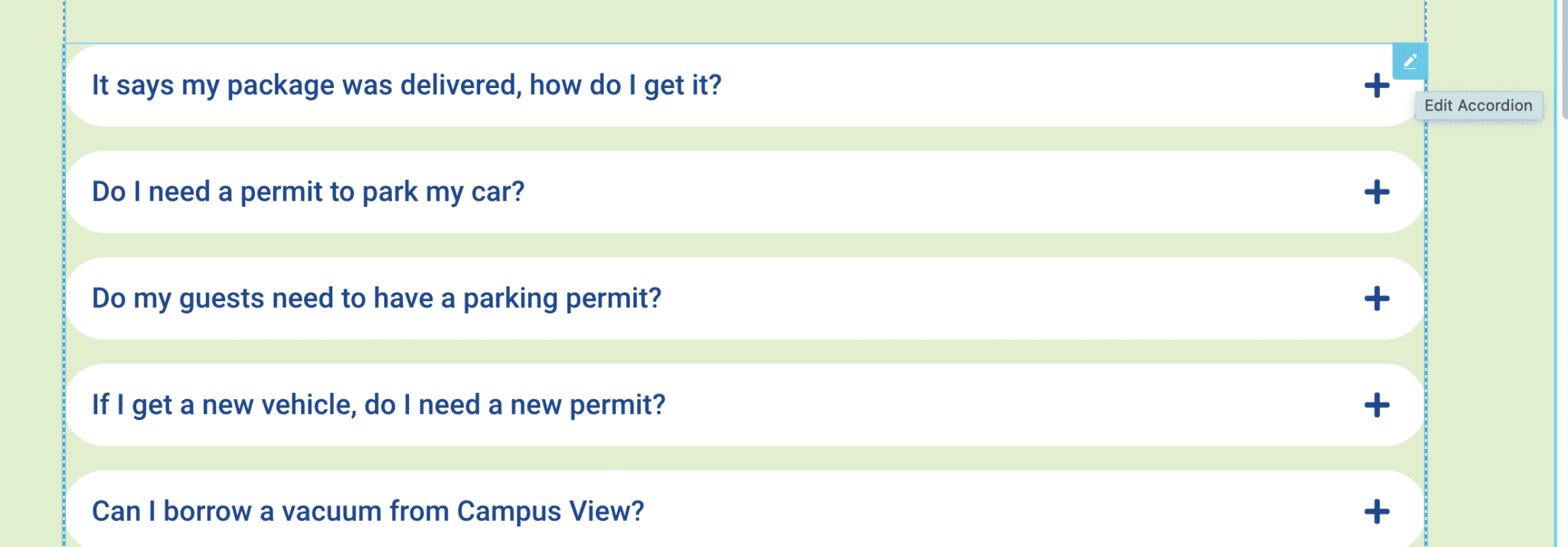Click empty white space in guests permit row
1568x547 pixels.
(x=995, y=298)
